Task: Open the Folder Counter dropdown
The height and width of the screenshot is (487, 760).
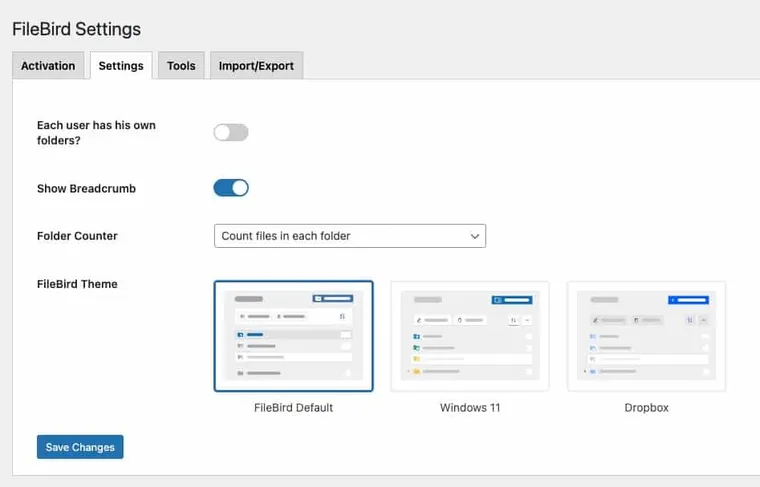Action: tap(350, 236)
